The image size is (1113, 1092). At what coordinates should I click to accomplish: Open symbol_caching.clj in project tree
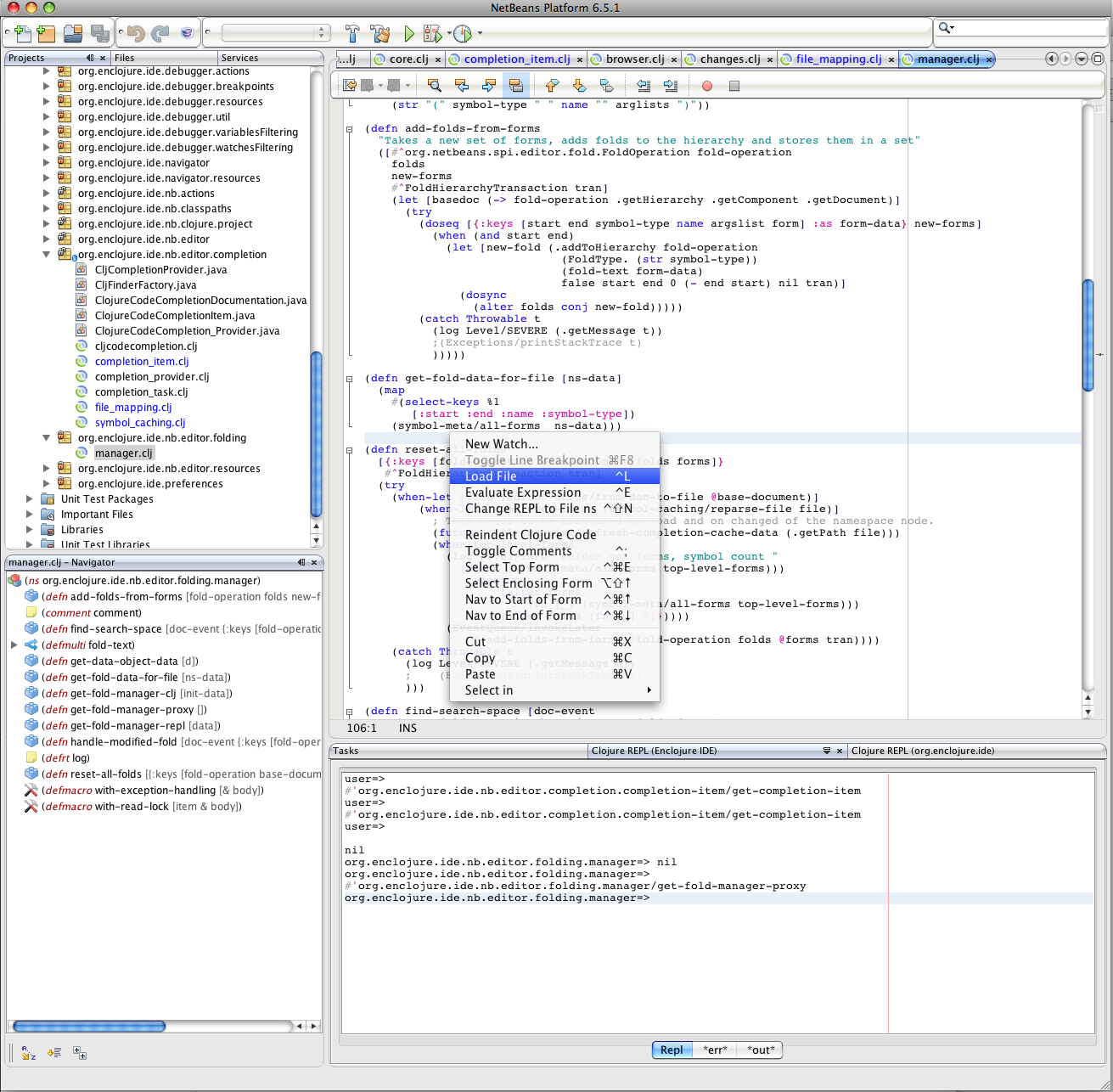[139, 423]
